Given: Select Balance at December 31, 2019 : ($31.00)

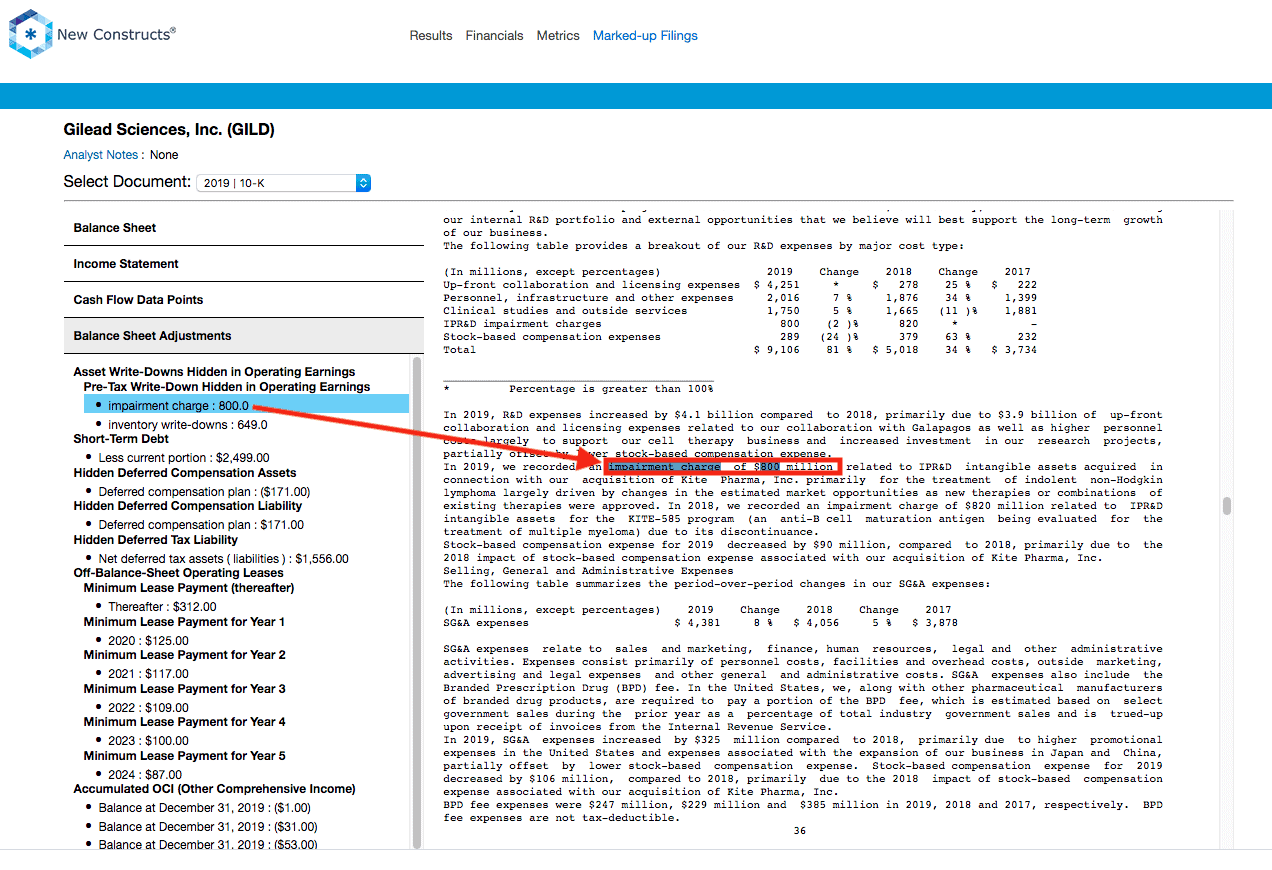Looking at the screenshot, I should 208,827.
